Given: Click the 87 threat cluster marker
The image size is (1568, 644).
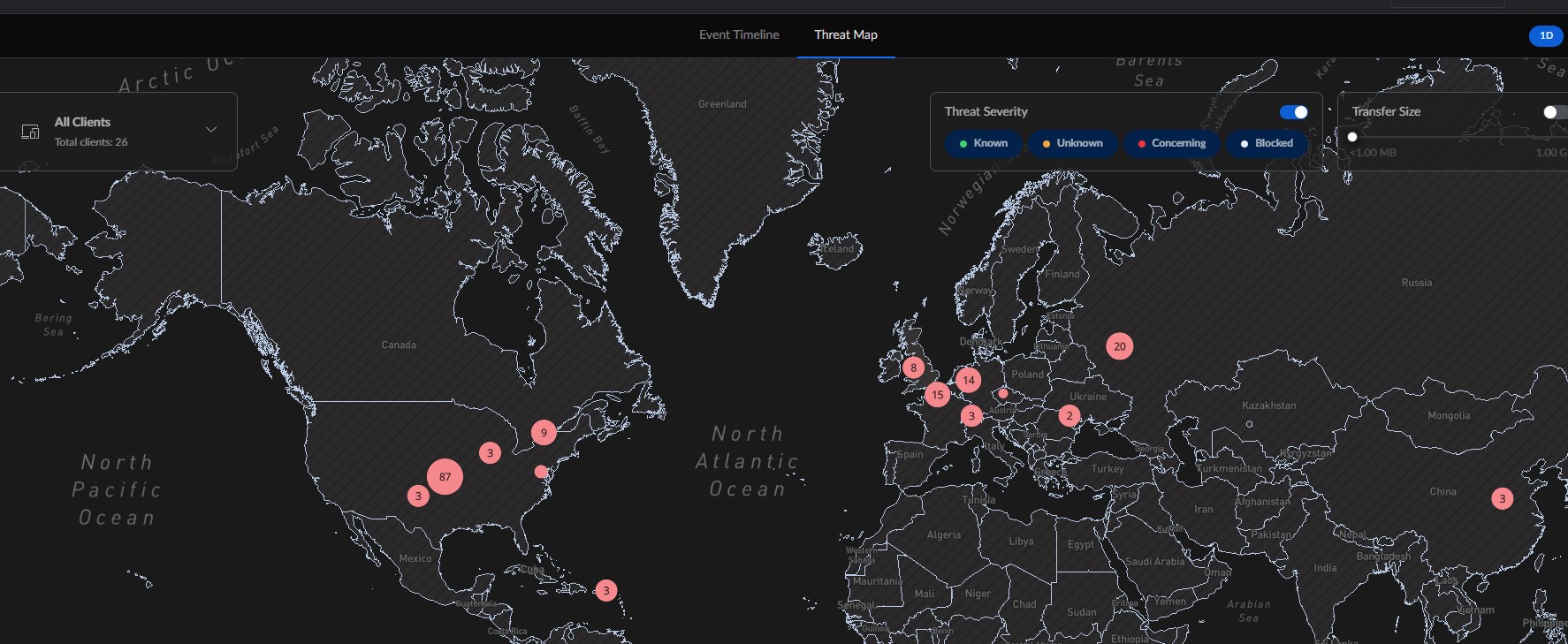Looking at the screenshot, I should (x=445, y=476).
